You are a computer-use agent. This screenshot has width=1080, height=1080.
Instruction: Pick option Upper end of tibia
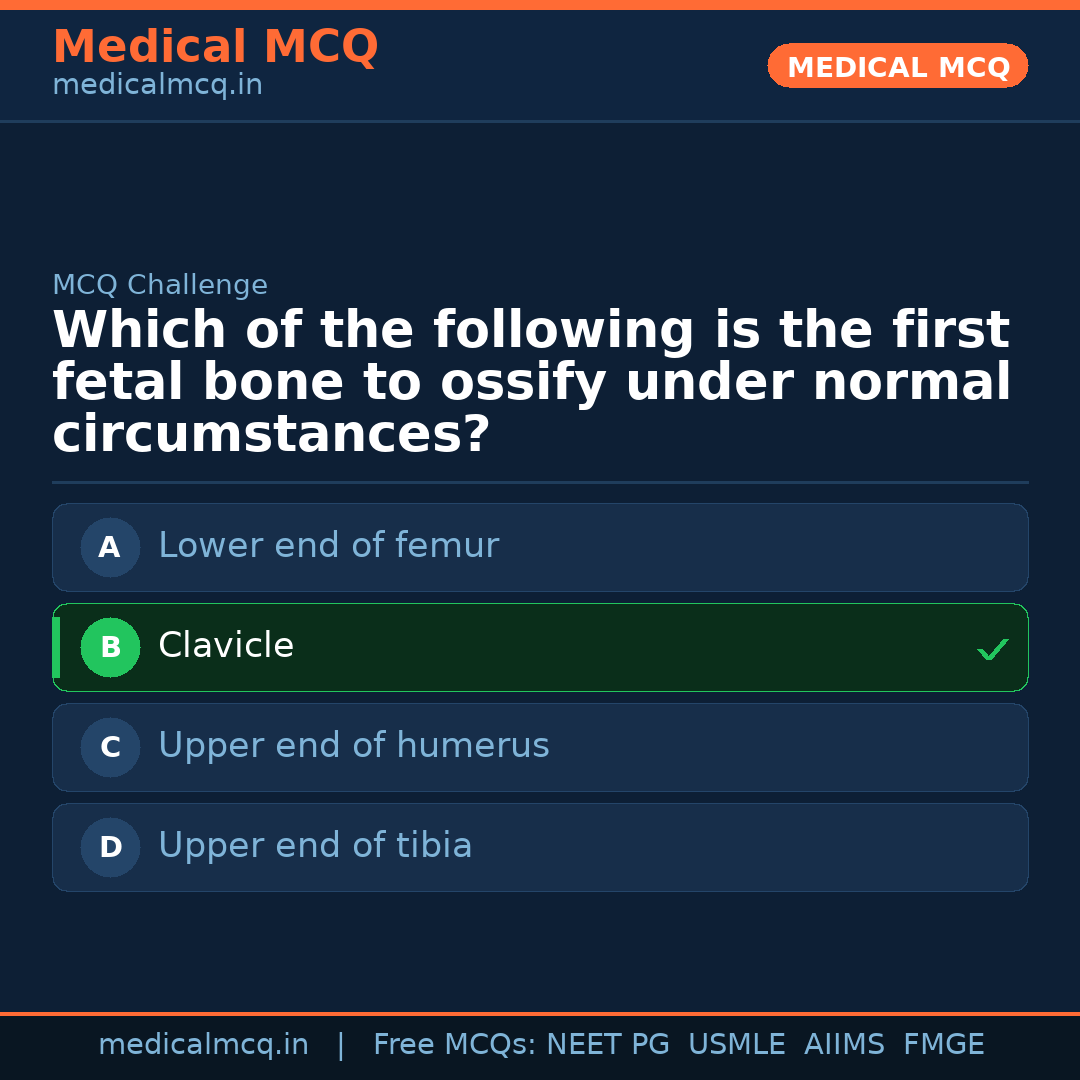pos(540,847)
